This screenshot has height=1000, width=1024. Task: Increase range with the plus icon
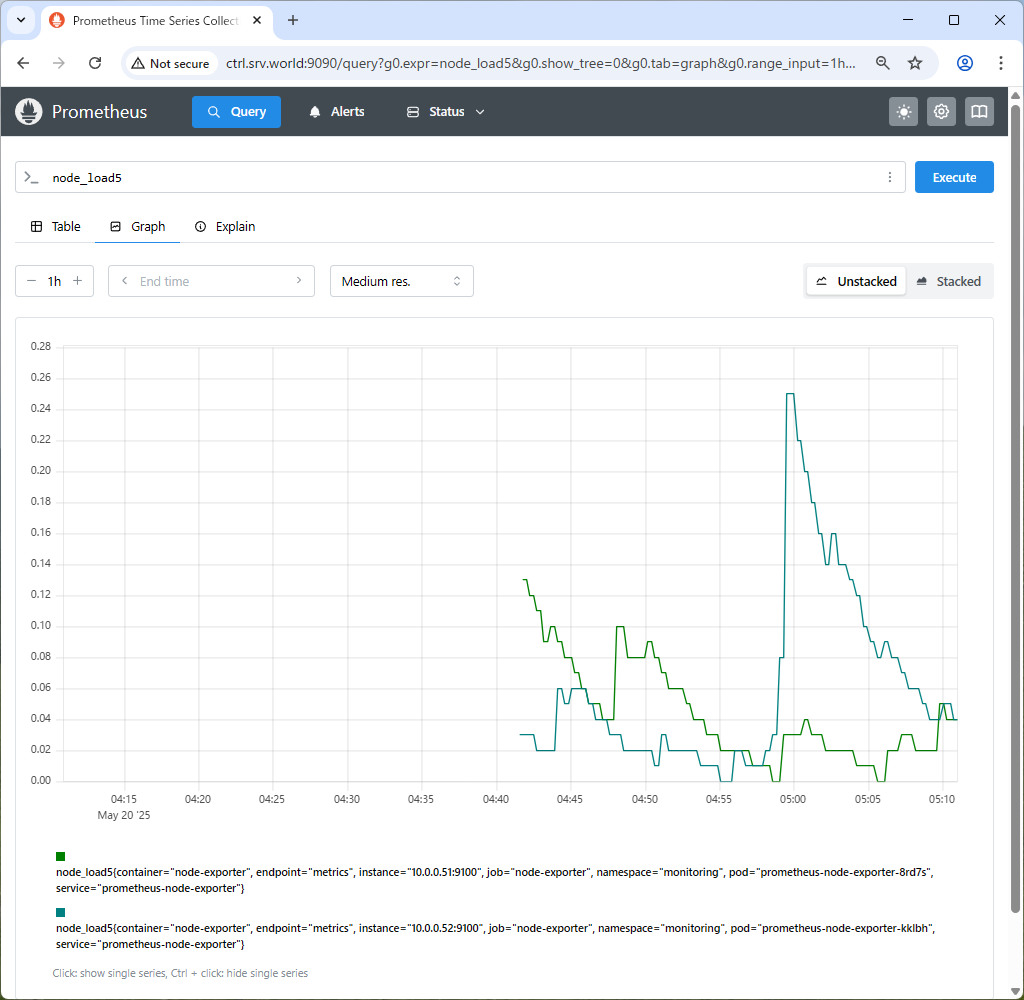point(78,281)
